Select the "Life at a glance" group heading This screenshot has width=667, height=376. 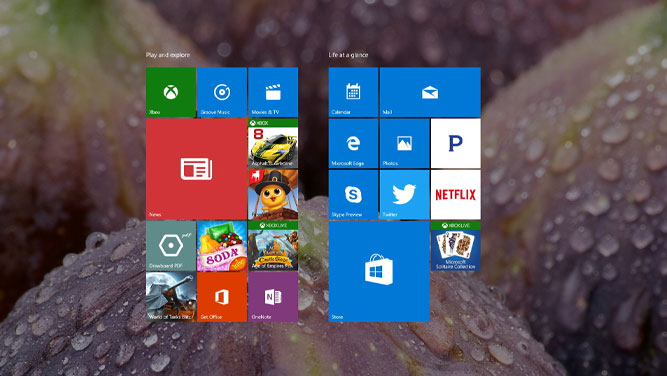pyautogui.click(x=348, y=55)
